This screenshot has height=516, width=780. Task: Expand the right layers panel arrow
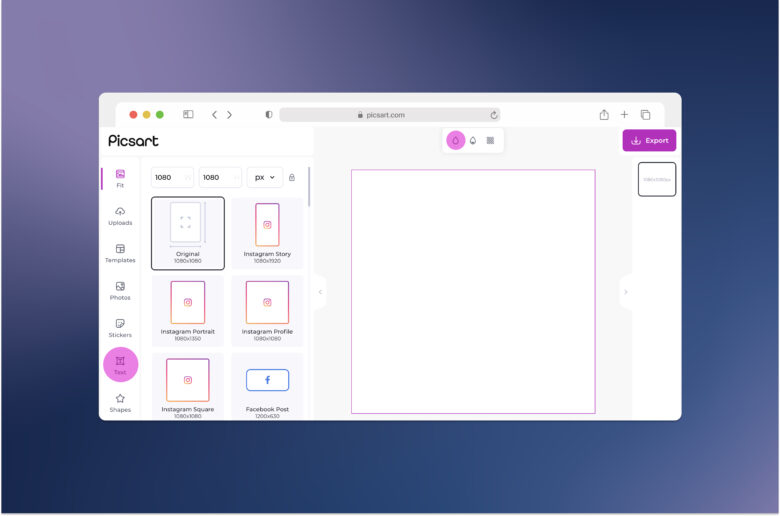coord(626,292)
